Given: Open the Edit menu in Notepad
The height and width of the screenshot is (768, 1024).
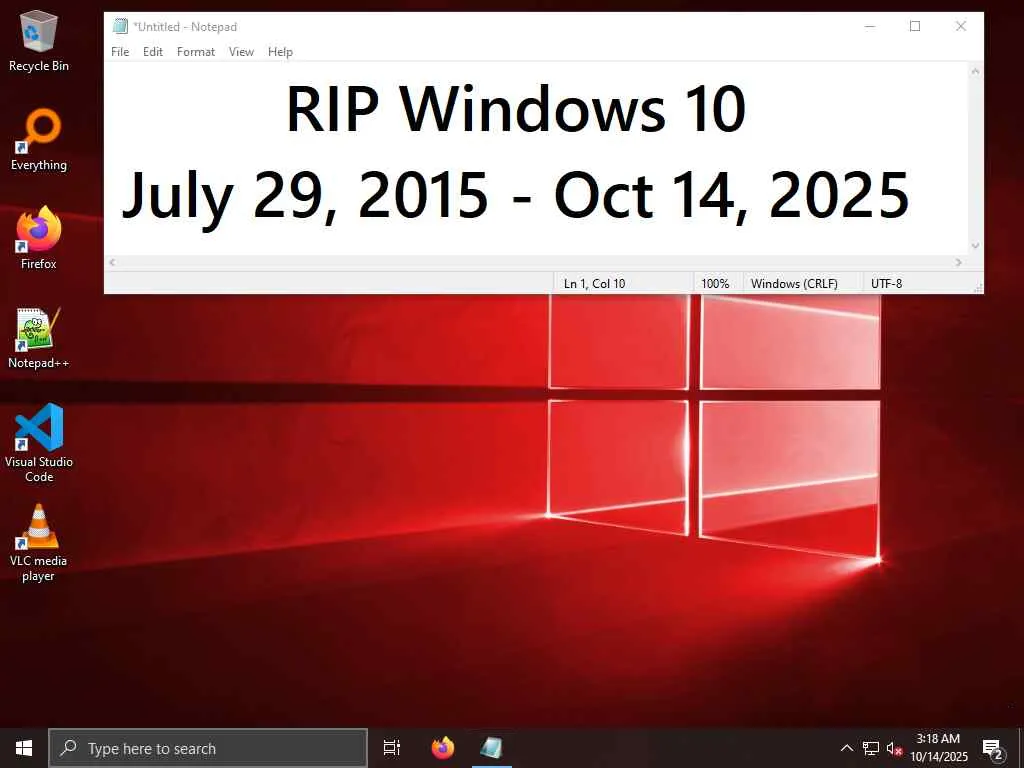Looking at the screenshot, I should point(153,52).
